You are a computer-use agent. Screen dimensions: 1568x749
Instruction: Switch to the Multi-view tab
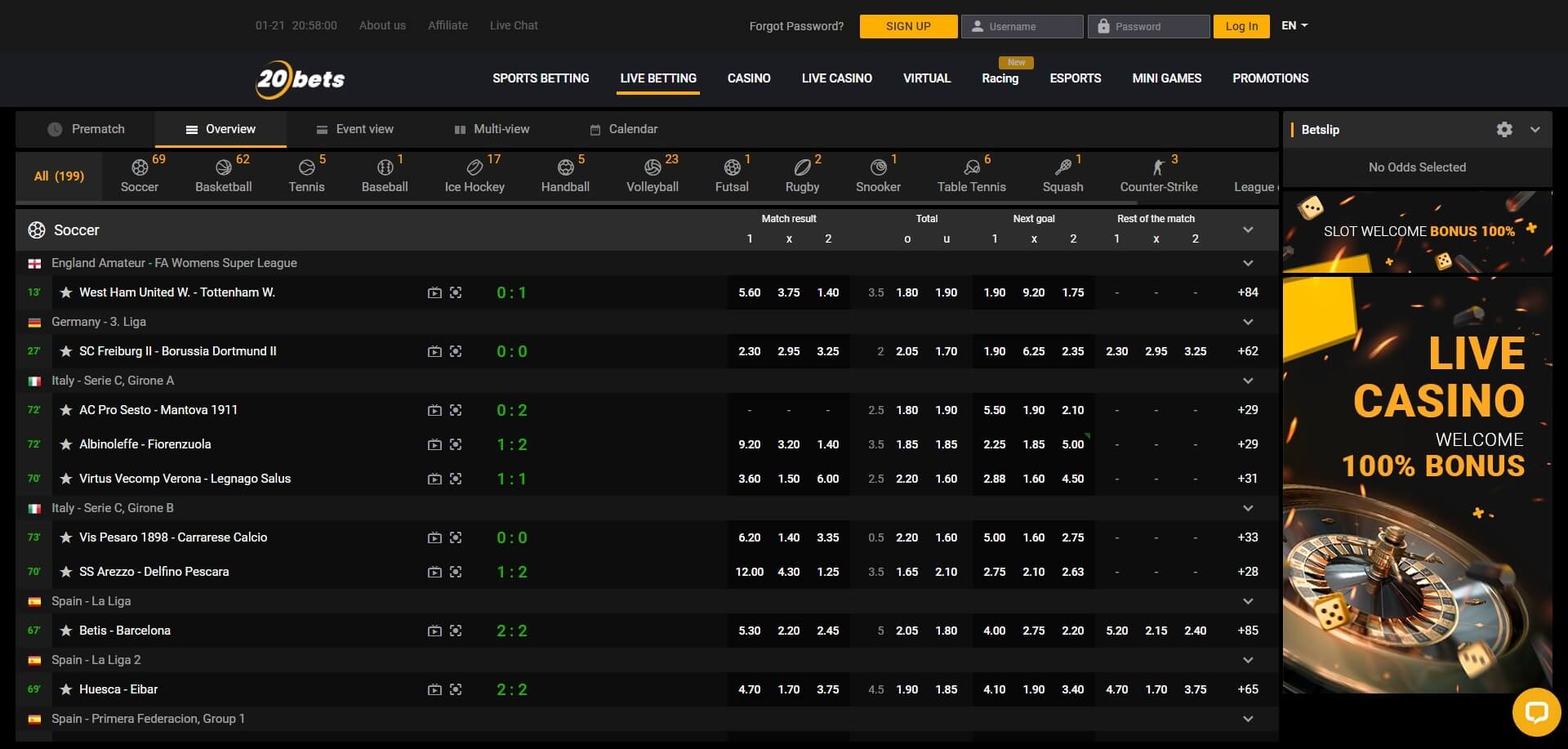coord(491,128)
